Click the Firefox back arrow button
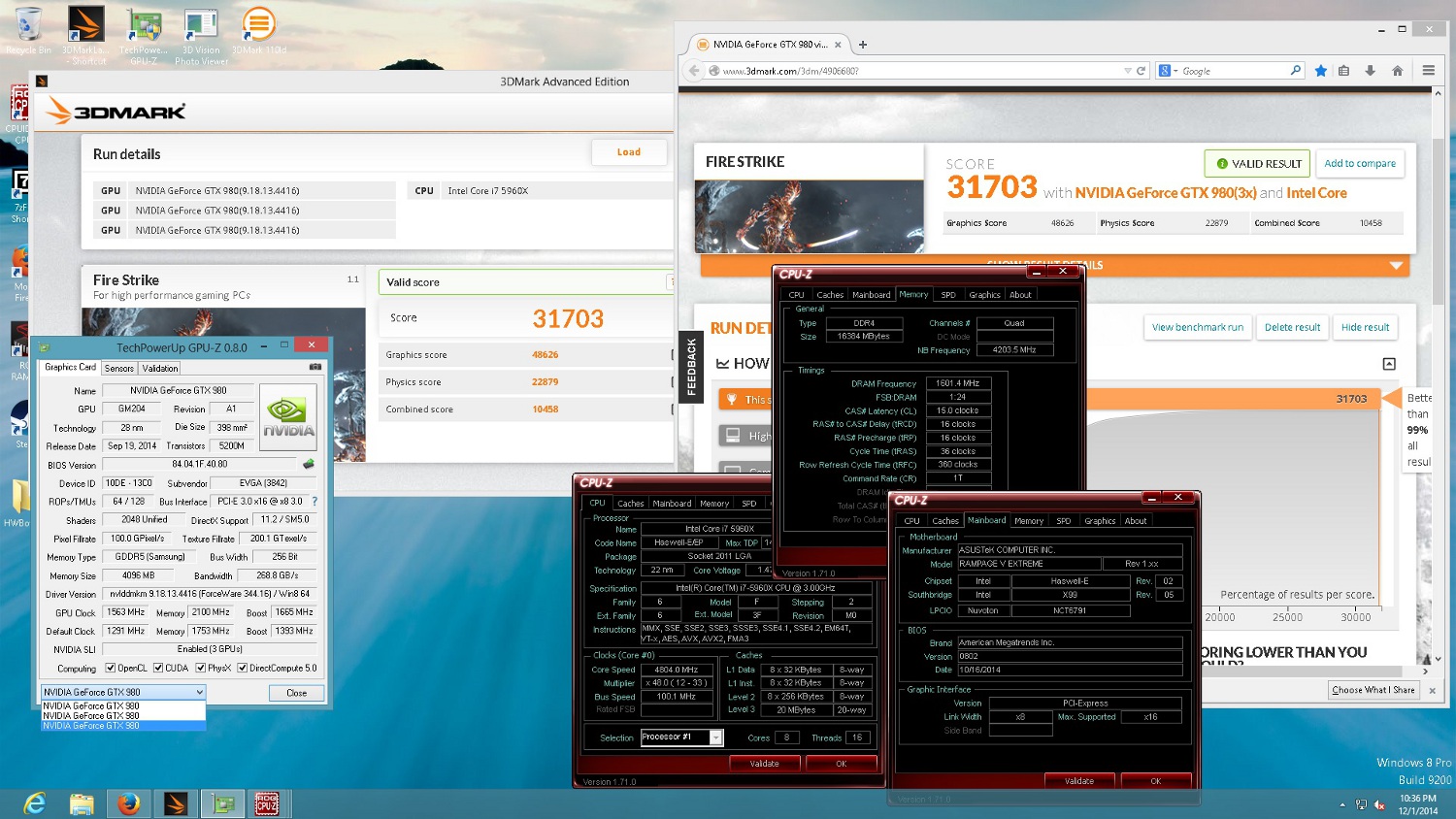The image size is (1456, 819). (694, 71)
